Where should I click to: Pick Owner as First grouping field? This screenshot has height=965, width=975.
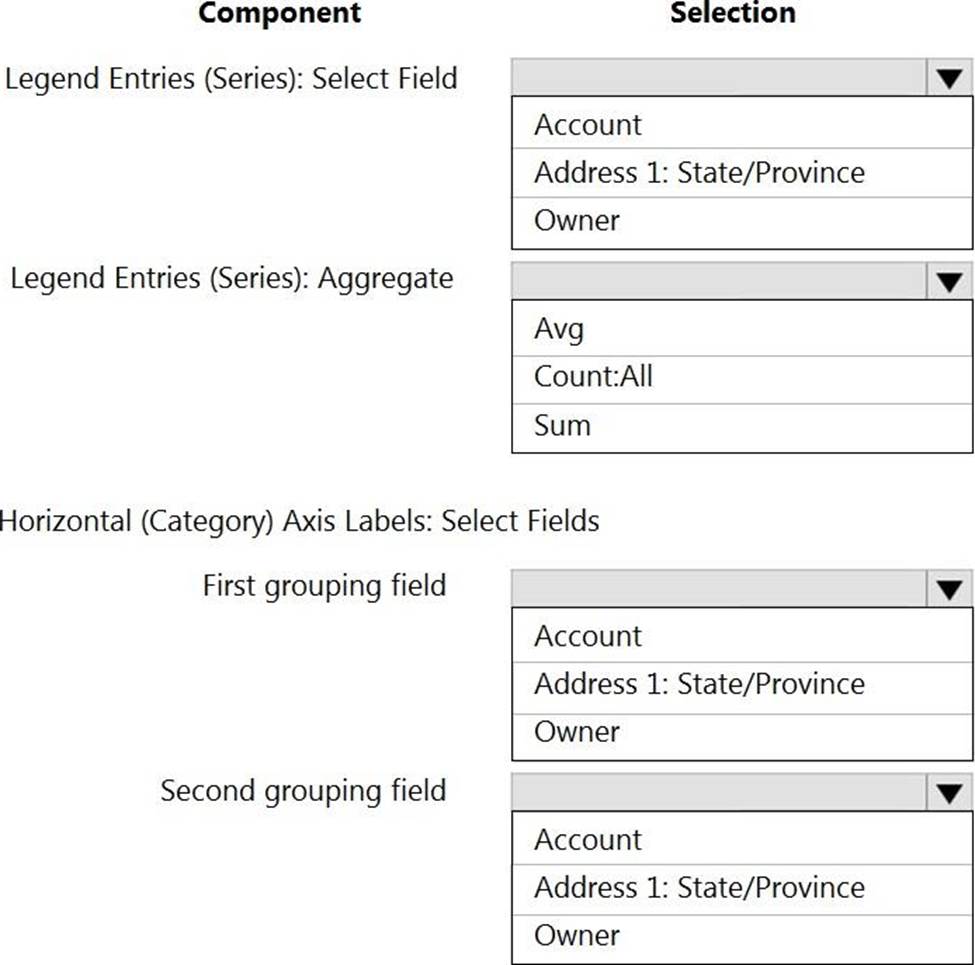[x=577, y=732]
